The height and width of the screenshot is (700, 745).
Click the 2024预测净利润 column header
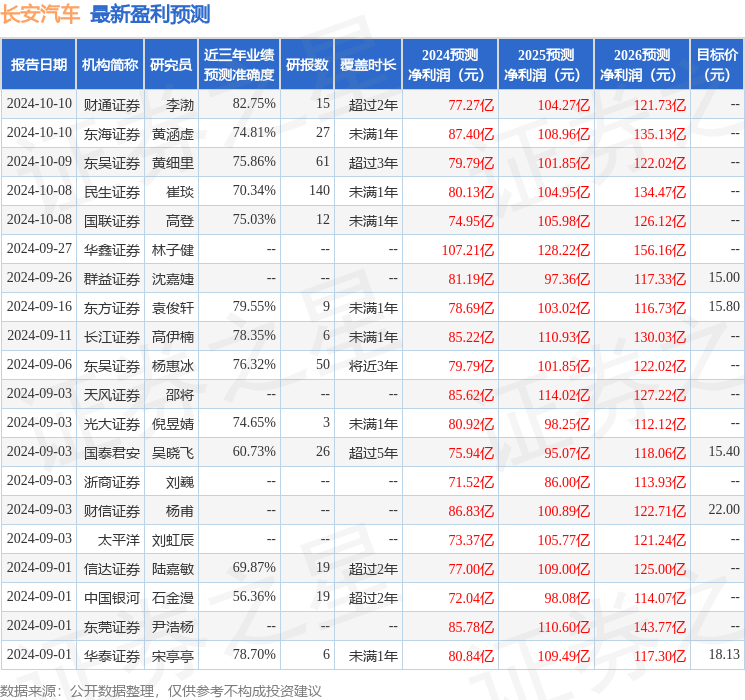coord(450,65)
